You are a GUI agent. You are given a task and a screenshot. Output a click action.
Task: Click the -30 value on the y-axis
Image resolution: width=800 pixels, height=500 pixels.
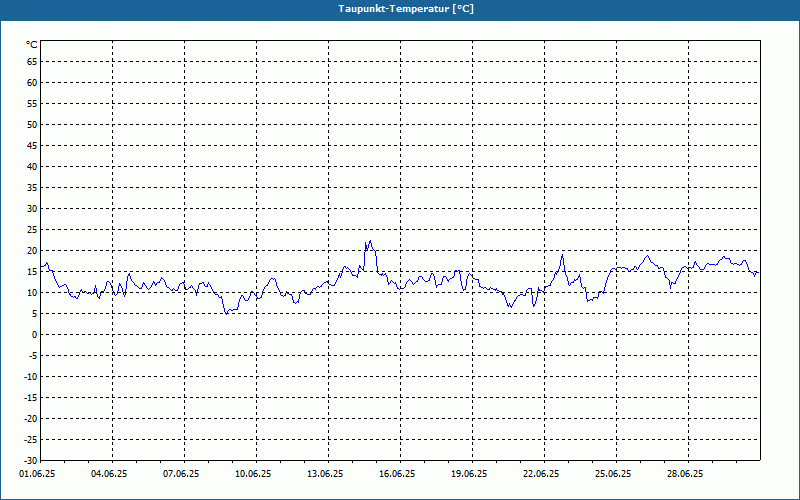(x=31, y=460)
